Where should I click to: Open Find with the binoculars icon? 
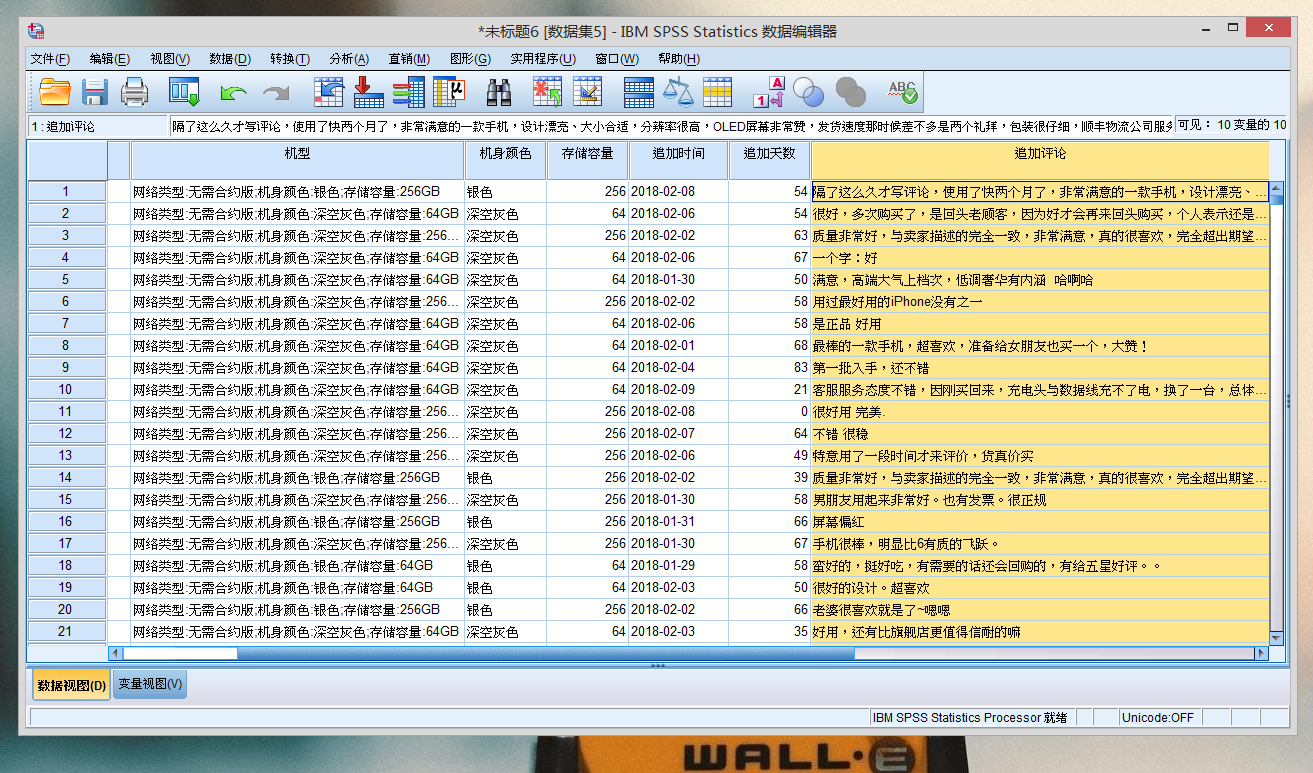point(499,93)
